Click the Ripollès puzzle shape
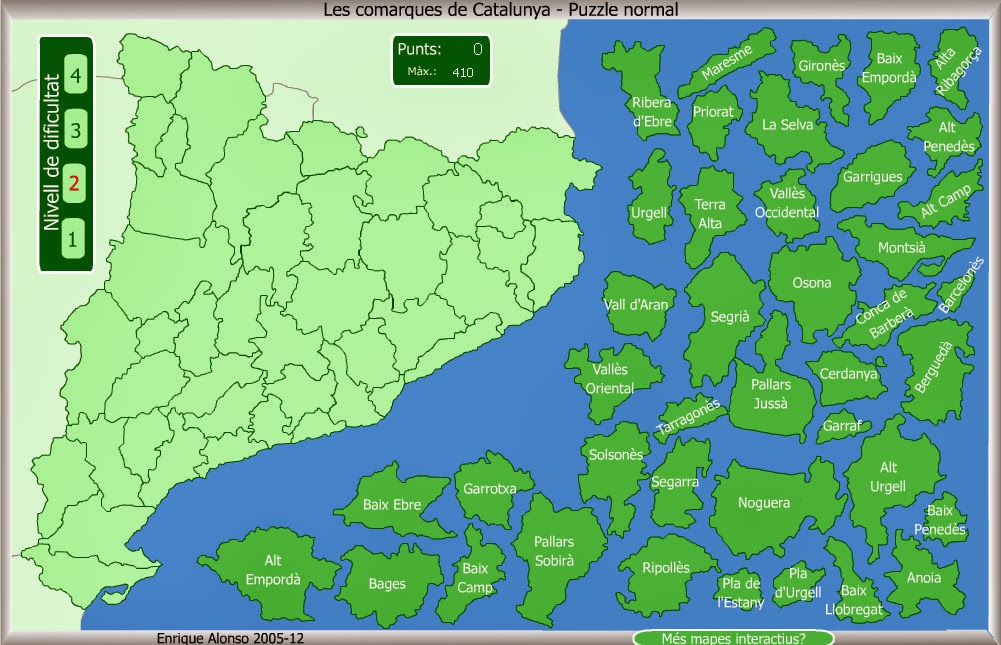1001x645 pixels. (664, 566)
